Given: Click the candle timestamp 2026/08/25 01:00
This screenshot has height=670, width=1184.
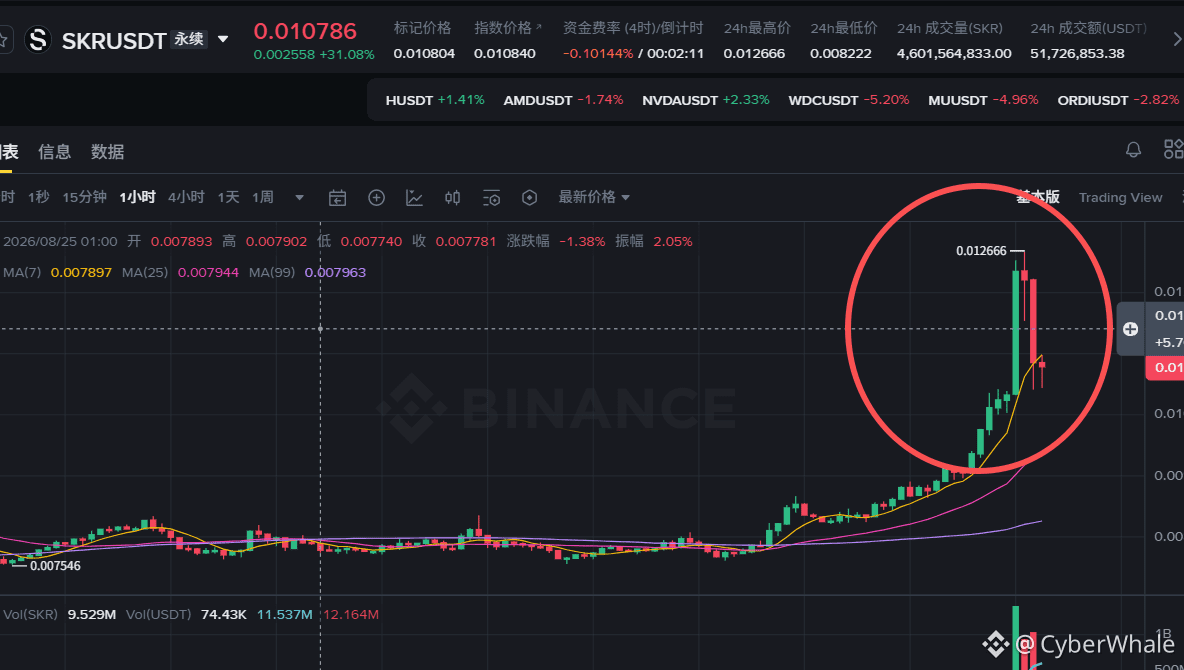Looking at the screenshot, I should point(60,242).
